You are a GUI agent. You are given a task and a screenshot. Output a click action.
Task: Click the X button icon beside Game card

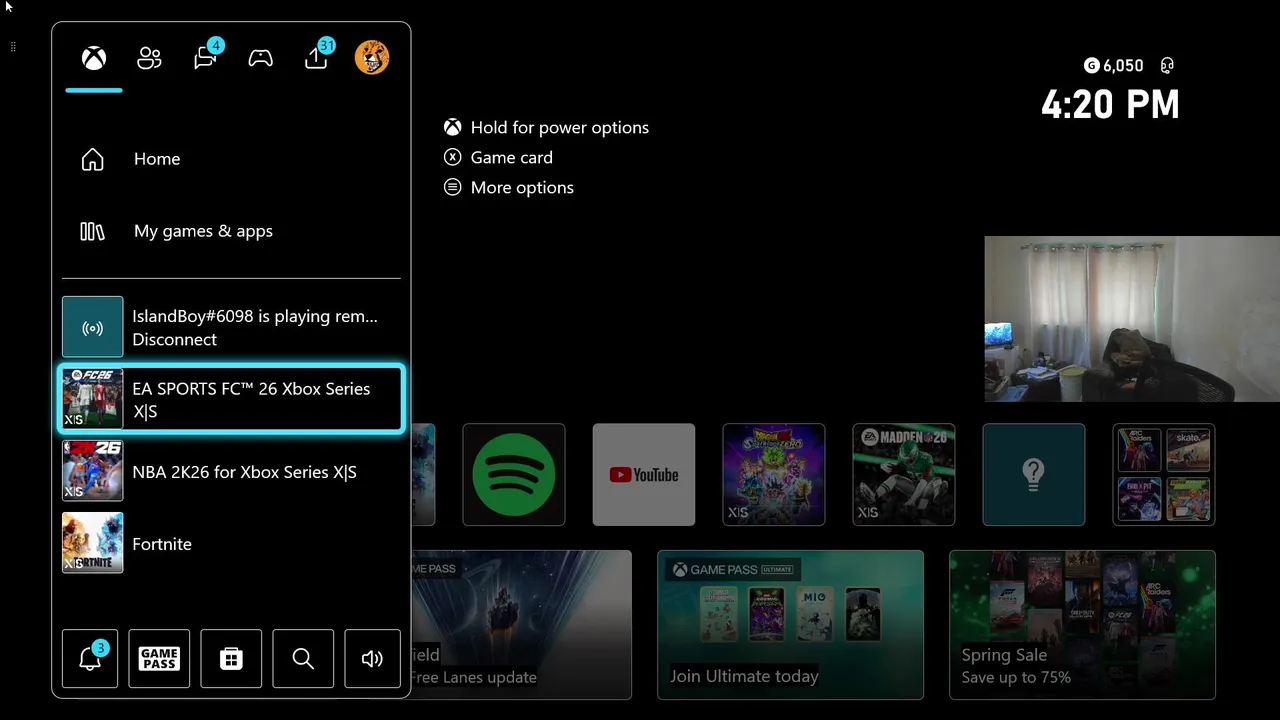click(x=453, y=157)
